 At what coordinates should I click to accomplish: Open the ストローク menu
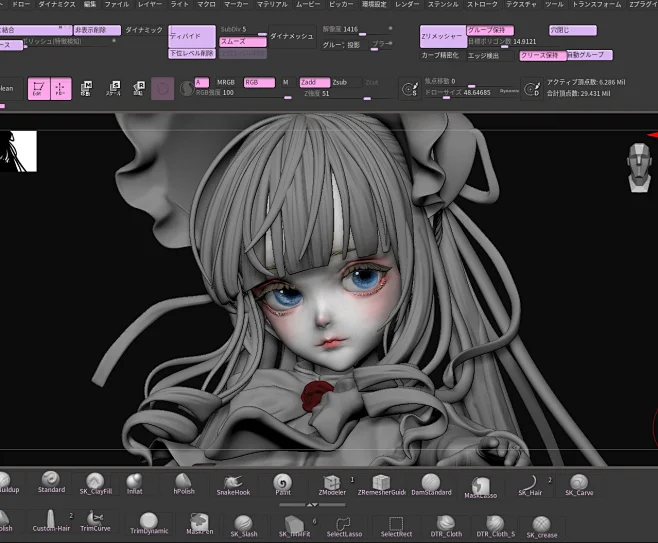(482, 5)
